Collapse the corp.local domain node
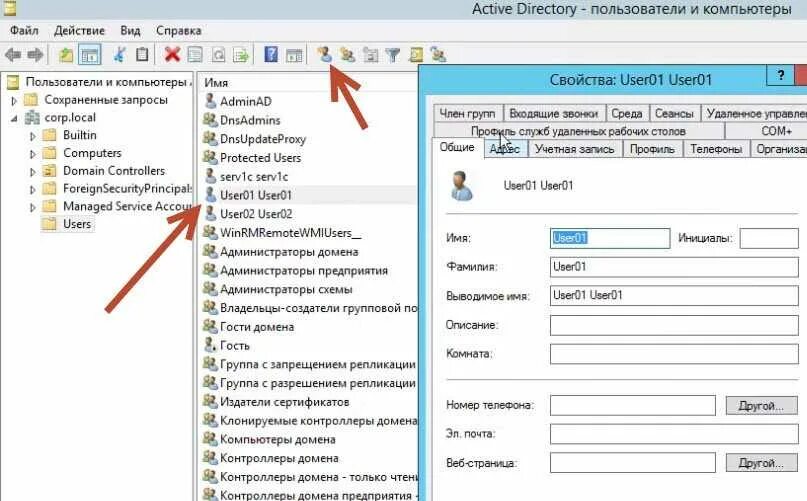Image resolution: width=807 pixels, height=501 pixels. (14, 118)
